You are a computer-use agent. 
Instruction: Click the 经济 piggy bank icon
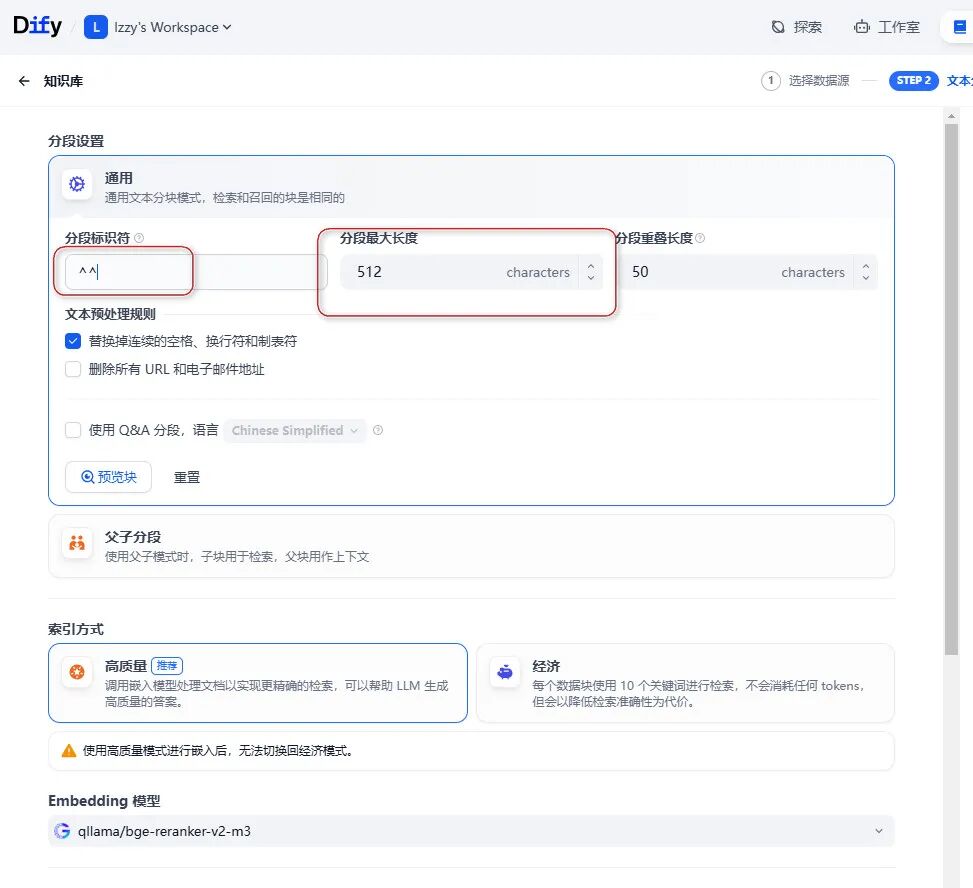[505, 672]
